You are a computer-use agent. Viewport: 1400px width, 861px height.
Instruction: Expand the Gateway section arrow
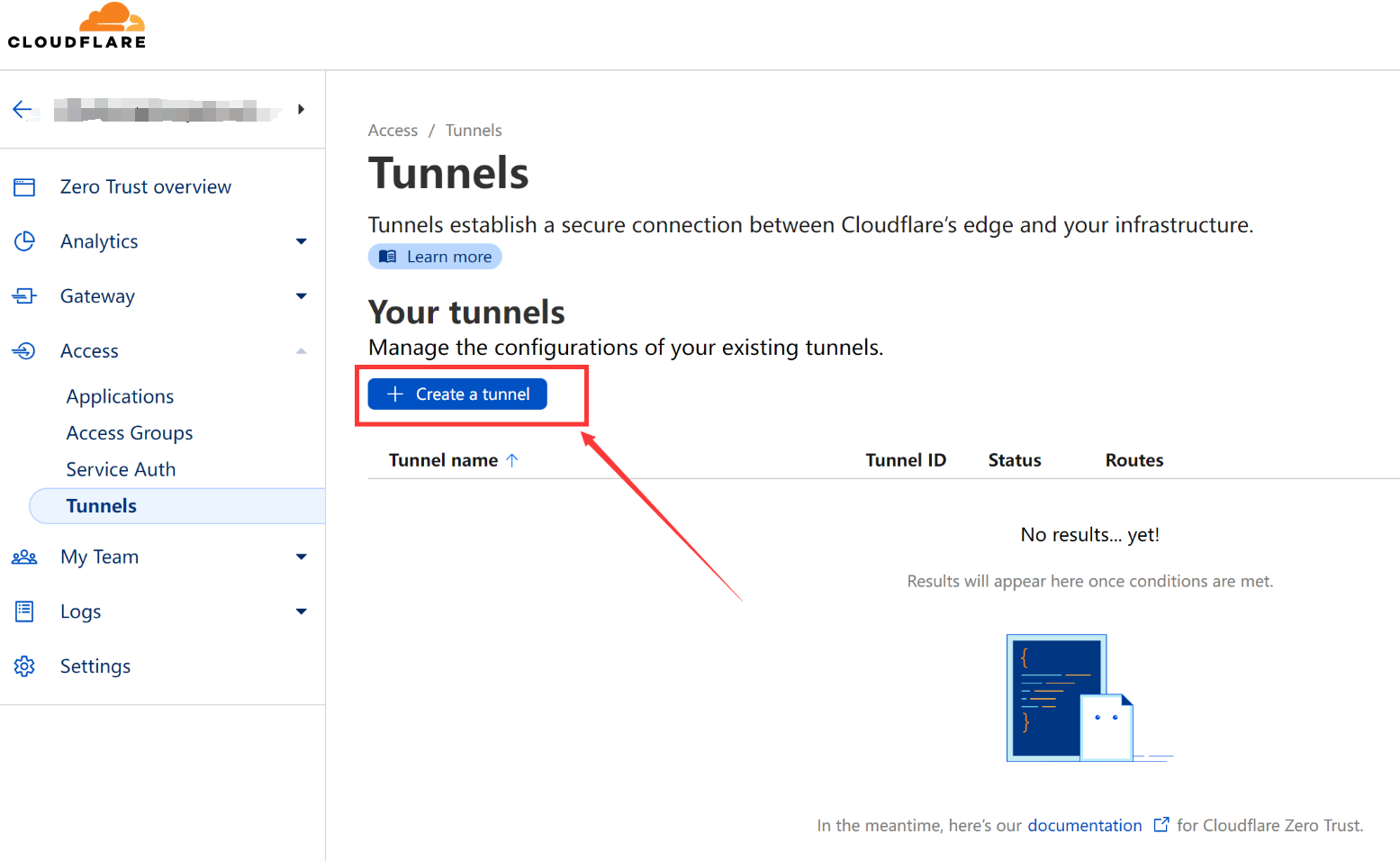coord(302,296)
